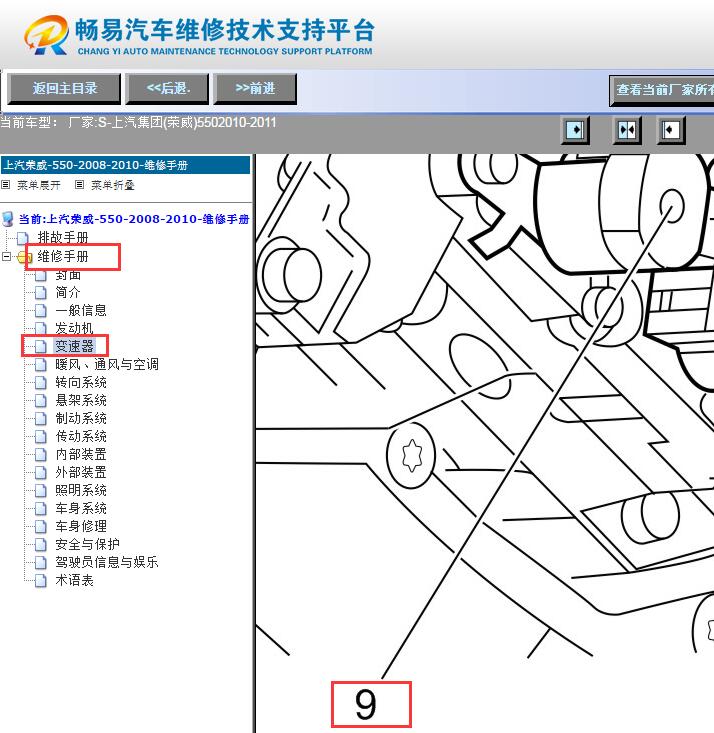Go forward with >>前进 button

coord(255,89)
